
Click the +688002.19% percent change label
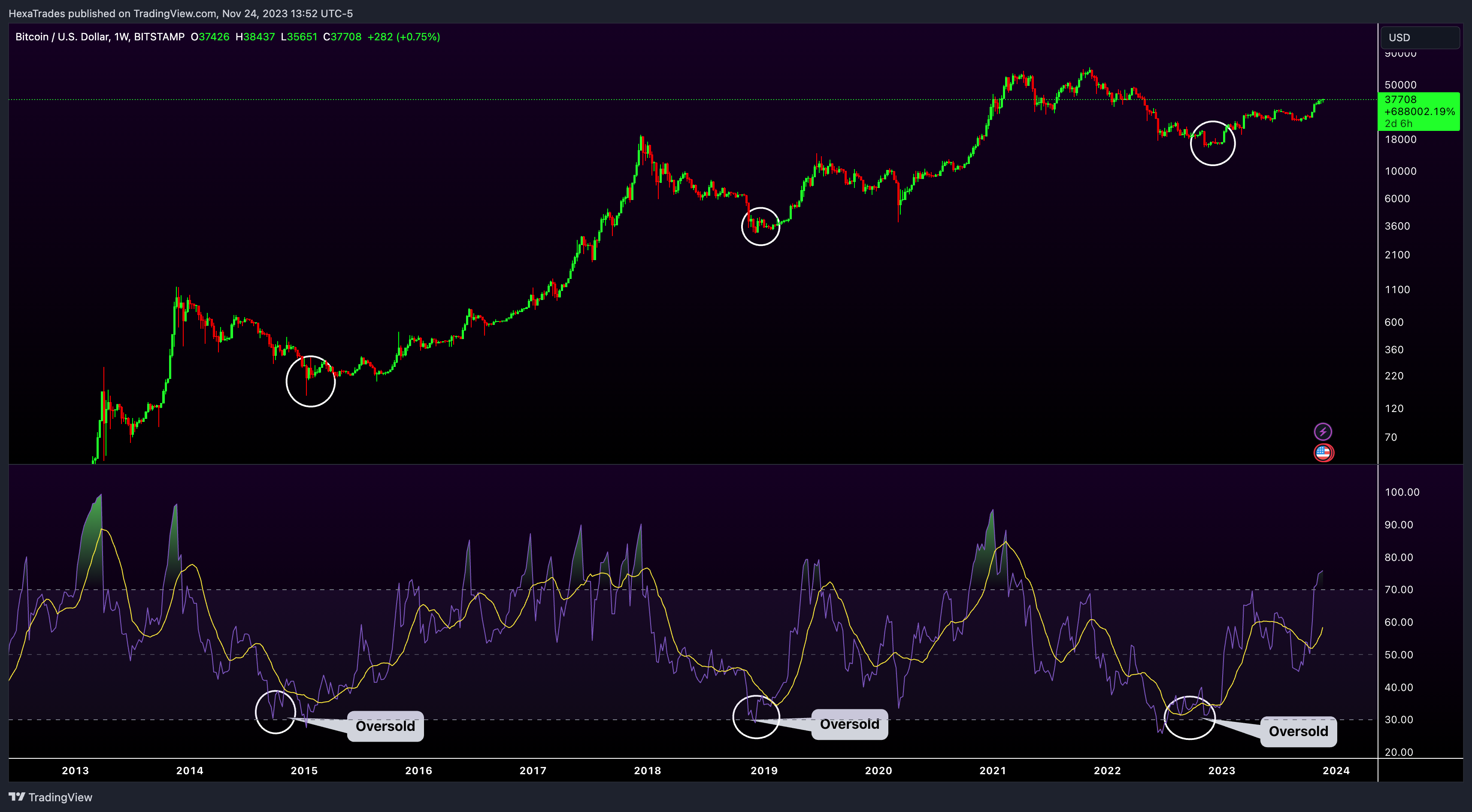pos(1420,112)
